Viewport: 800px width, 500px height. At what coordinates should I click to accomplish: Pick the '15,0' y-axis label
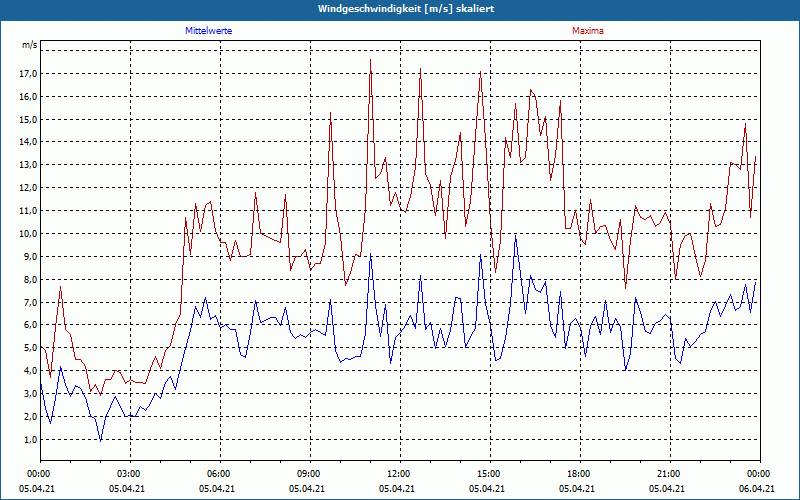coord(29,119)
